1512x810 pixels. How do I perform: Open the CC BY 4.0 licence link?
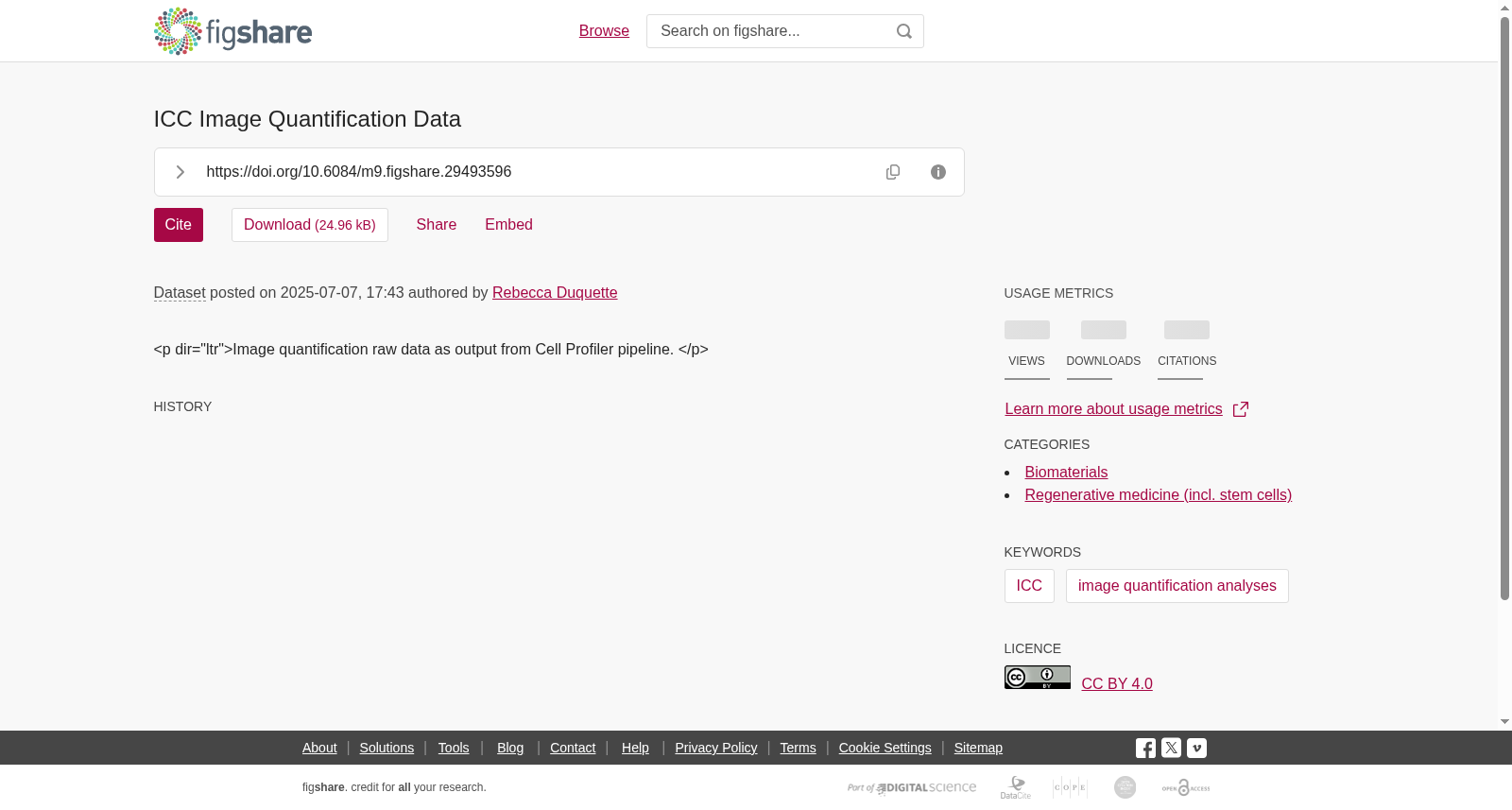point(1117,684)
